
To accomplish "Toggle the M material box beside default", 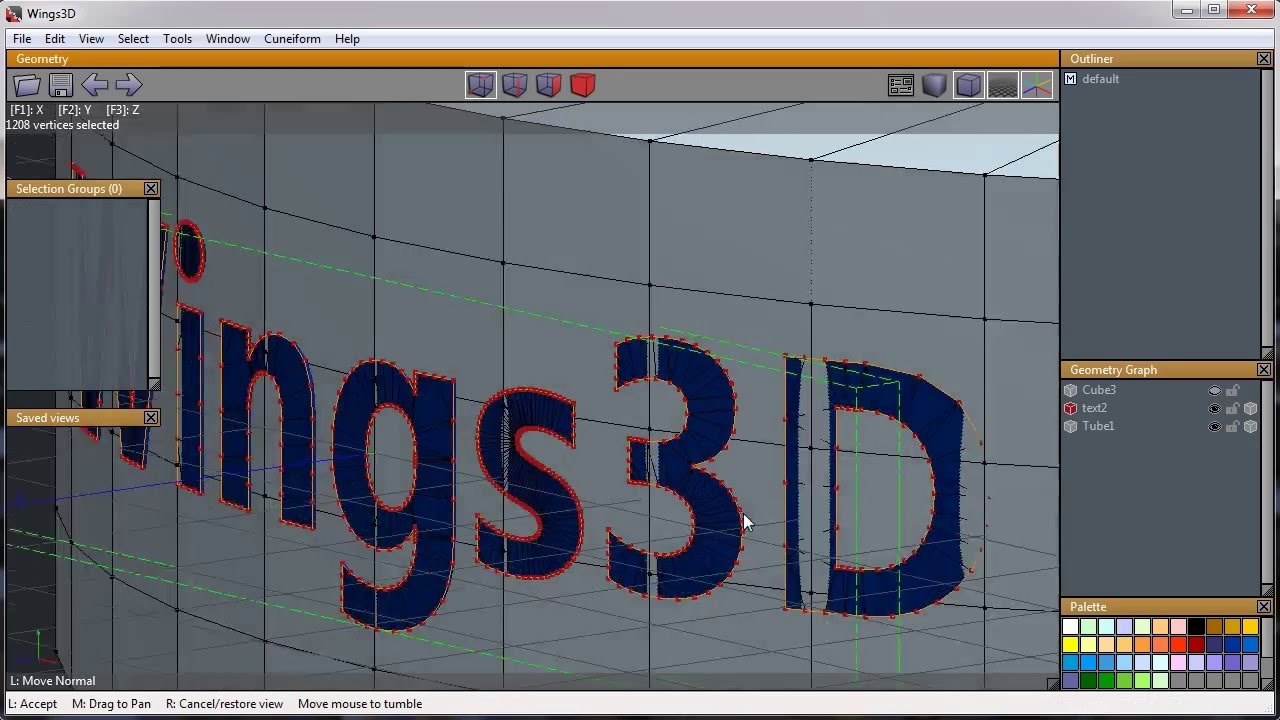I will [1070, 79].
